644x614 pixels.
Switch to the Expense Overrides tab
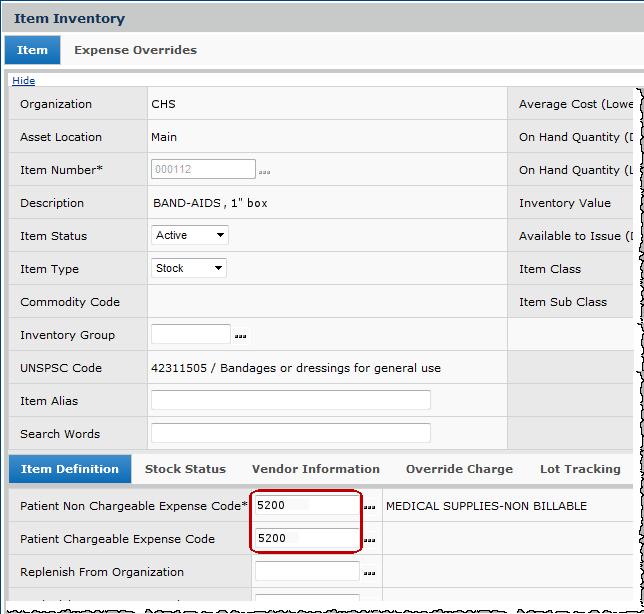click(135, 50)
